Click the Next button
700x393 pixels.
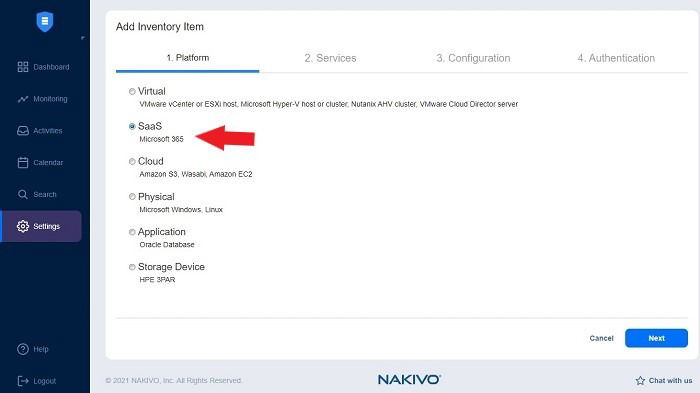point(656,338)
